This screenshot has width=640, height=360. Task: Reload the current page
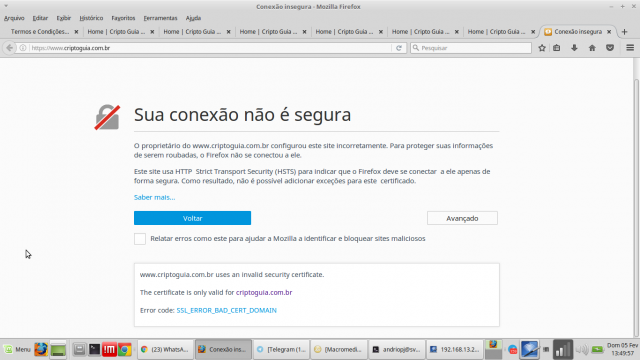pyautogui.click(x=399, y=48)
